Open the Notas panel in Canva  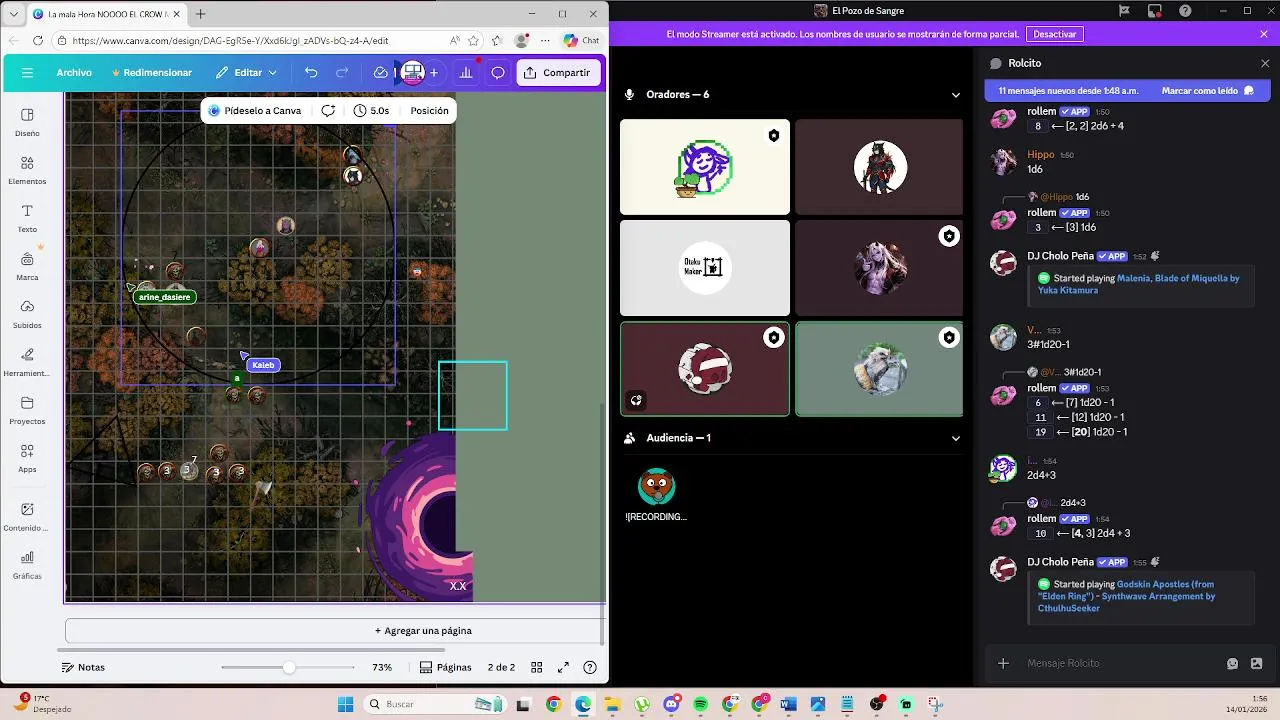[x=83, y=667]
